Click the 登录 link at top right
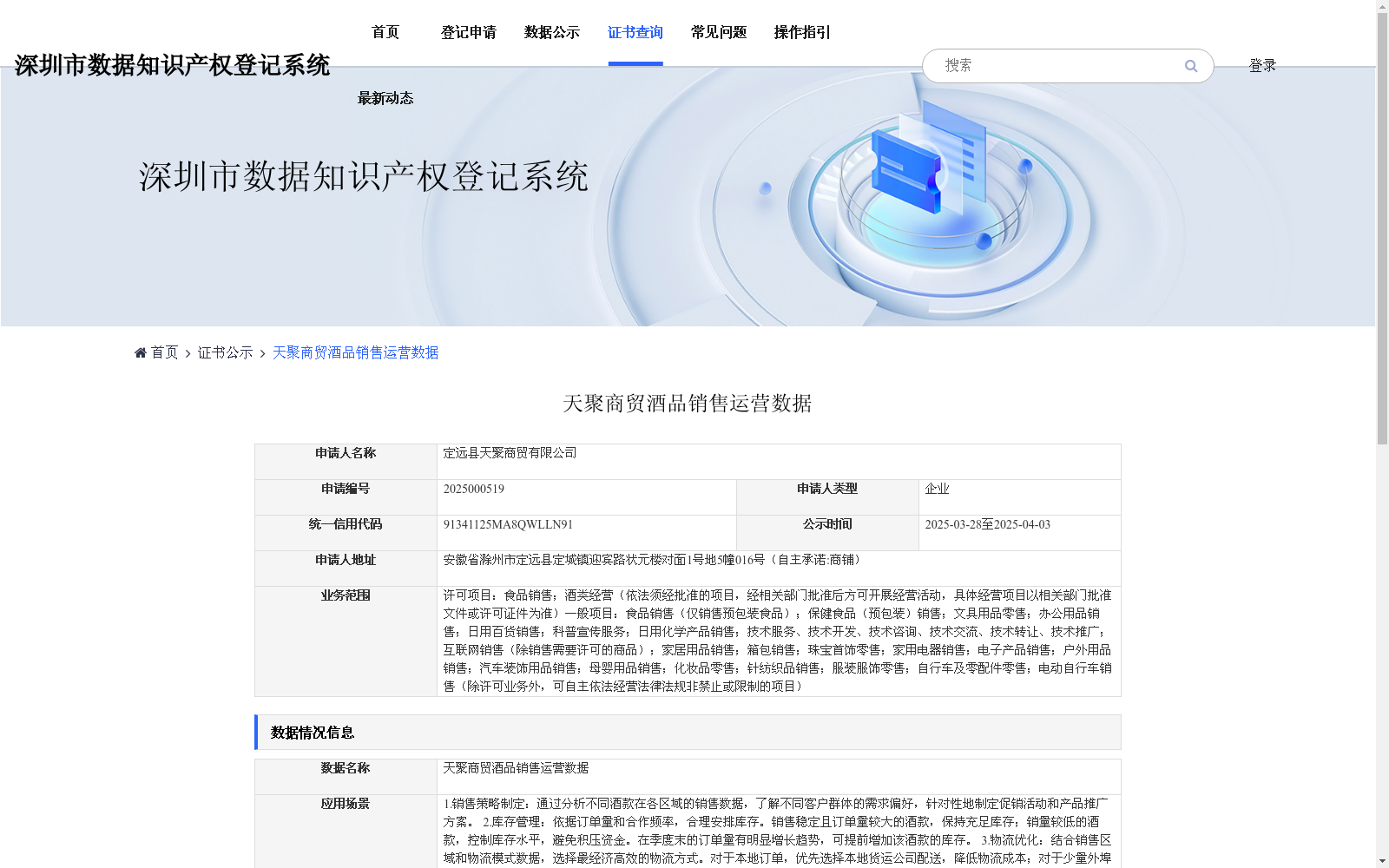This screenshot has height=868, width=1389. (1261, 64)
